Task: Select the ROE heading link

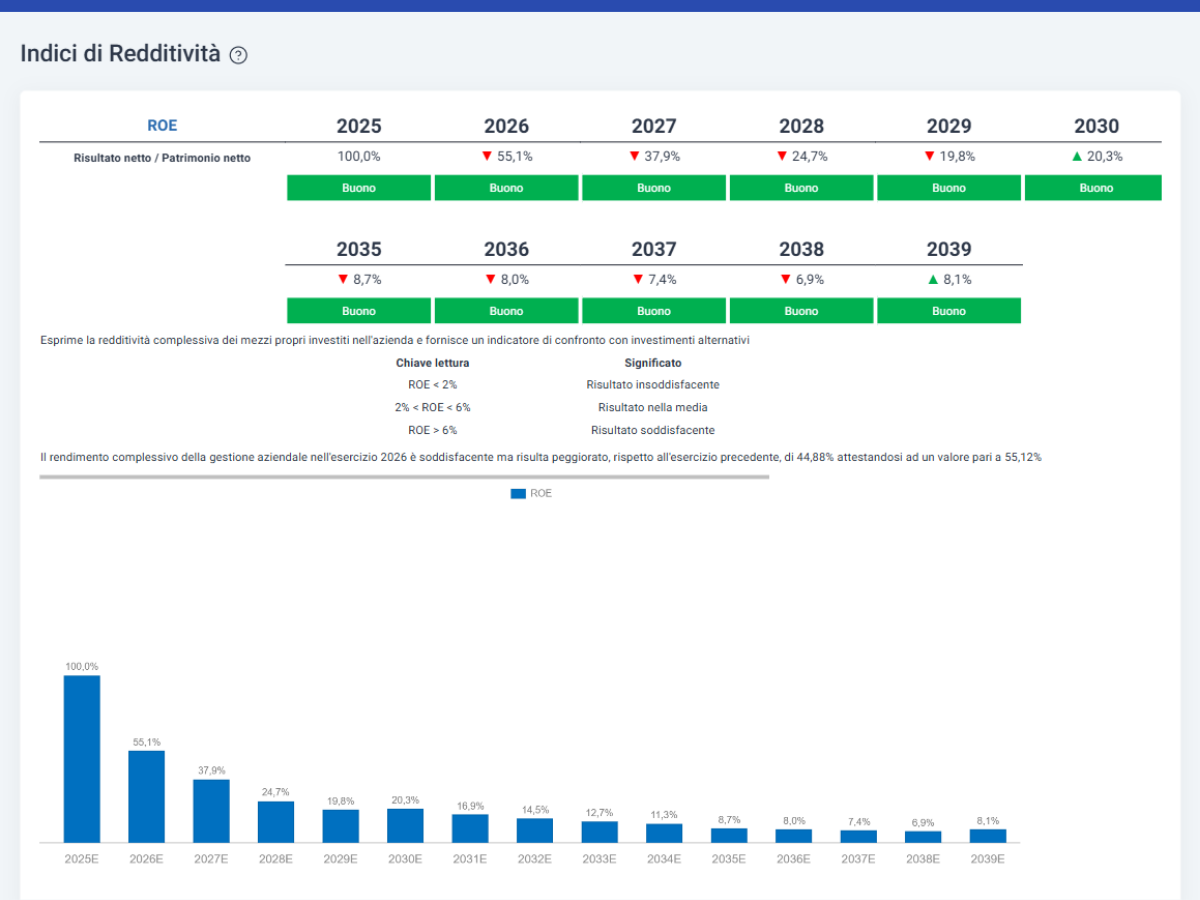Action: point(162,126)
